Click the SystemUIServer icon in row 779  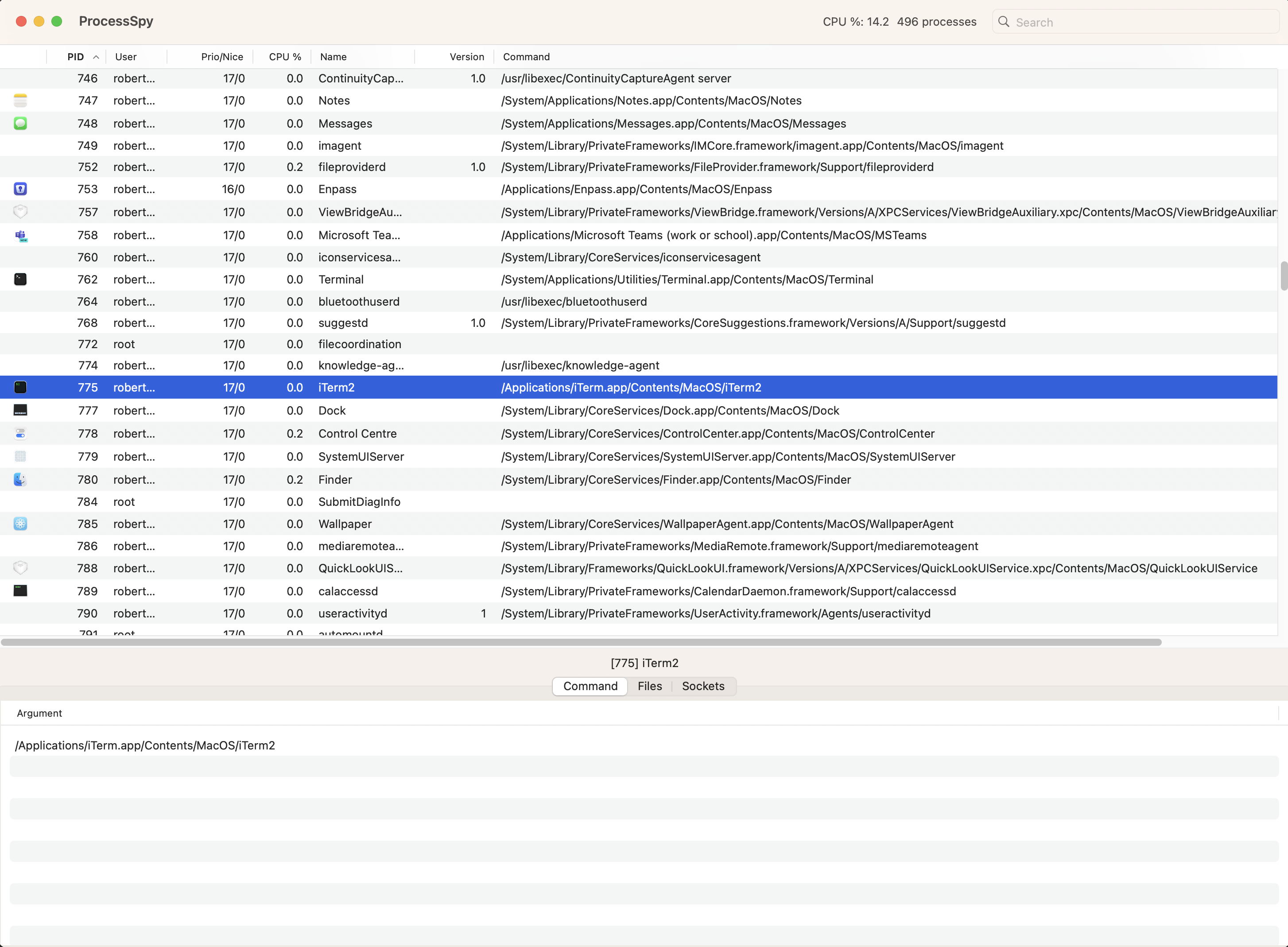pos(20,456)
